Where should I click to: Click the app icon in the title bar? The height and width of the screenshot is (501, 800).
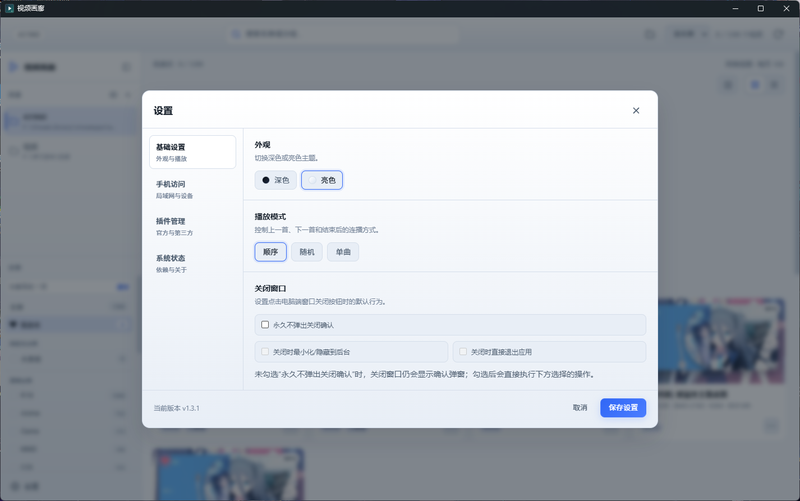point(9,9)
